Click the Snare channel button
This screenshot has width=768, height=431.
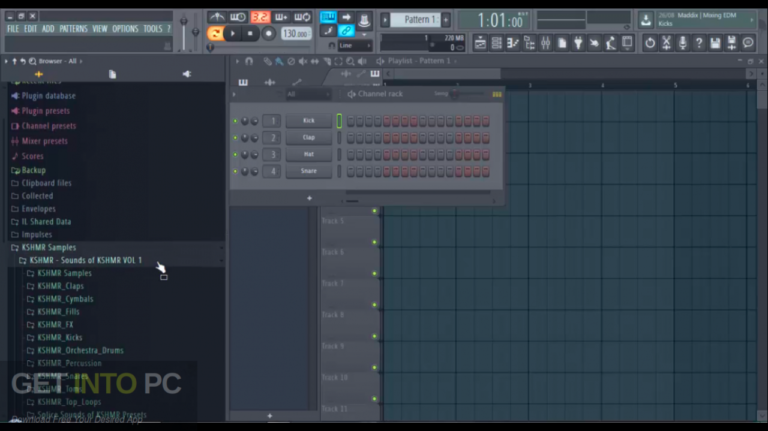point(309,171)
